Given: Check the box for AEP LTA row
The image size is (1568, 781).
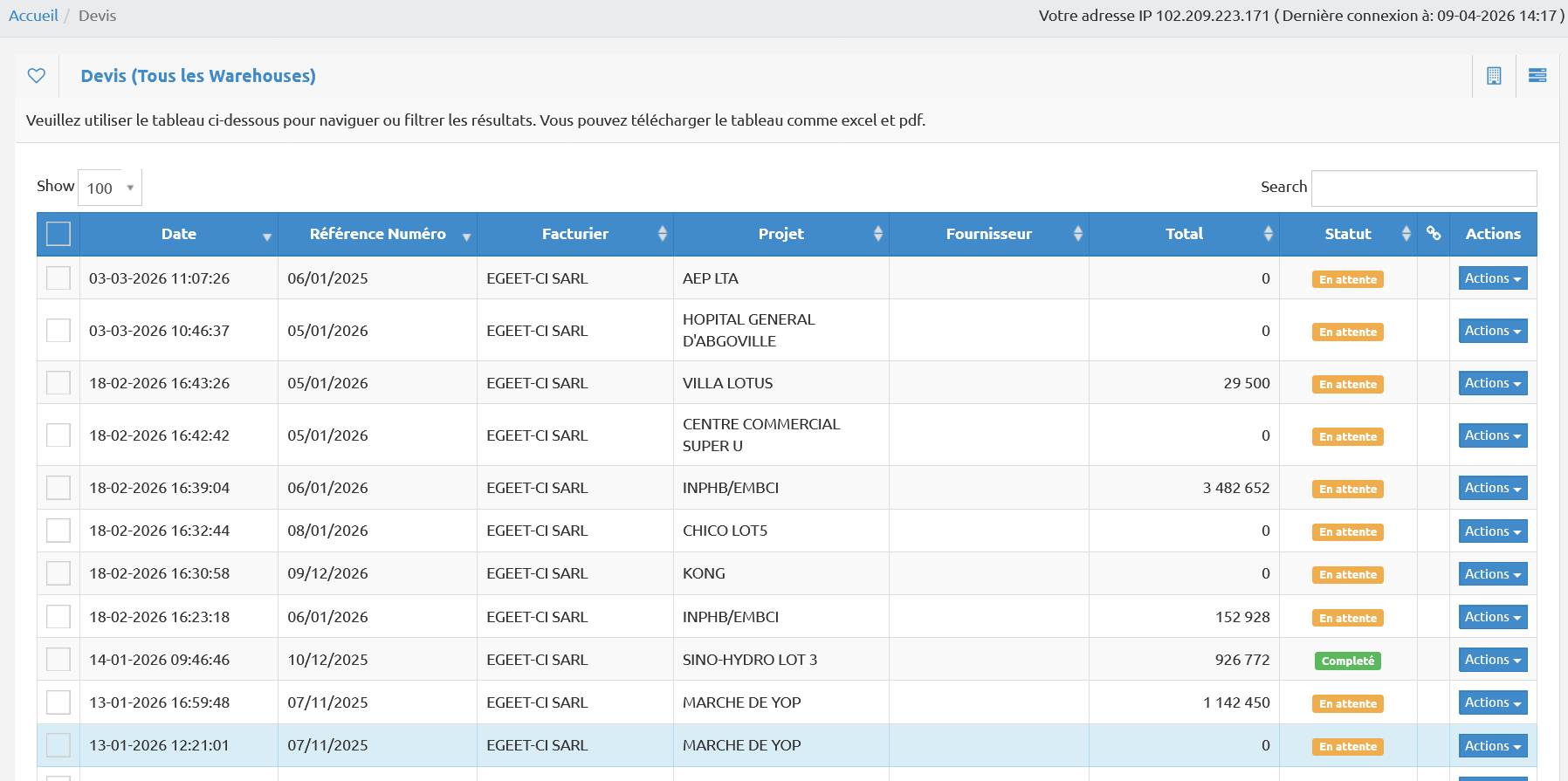Looking at the screenshot, I should [58, 278].
